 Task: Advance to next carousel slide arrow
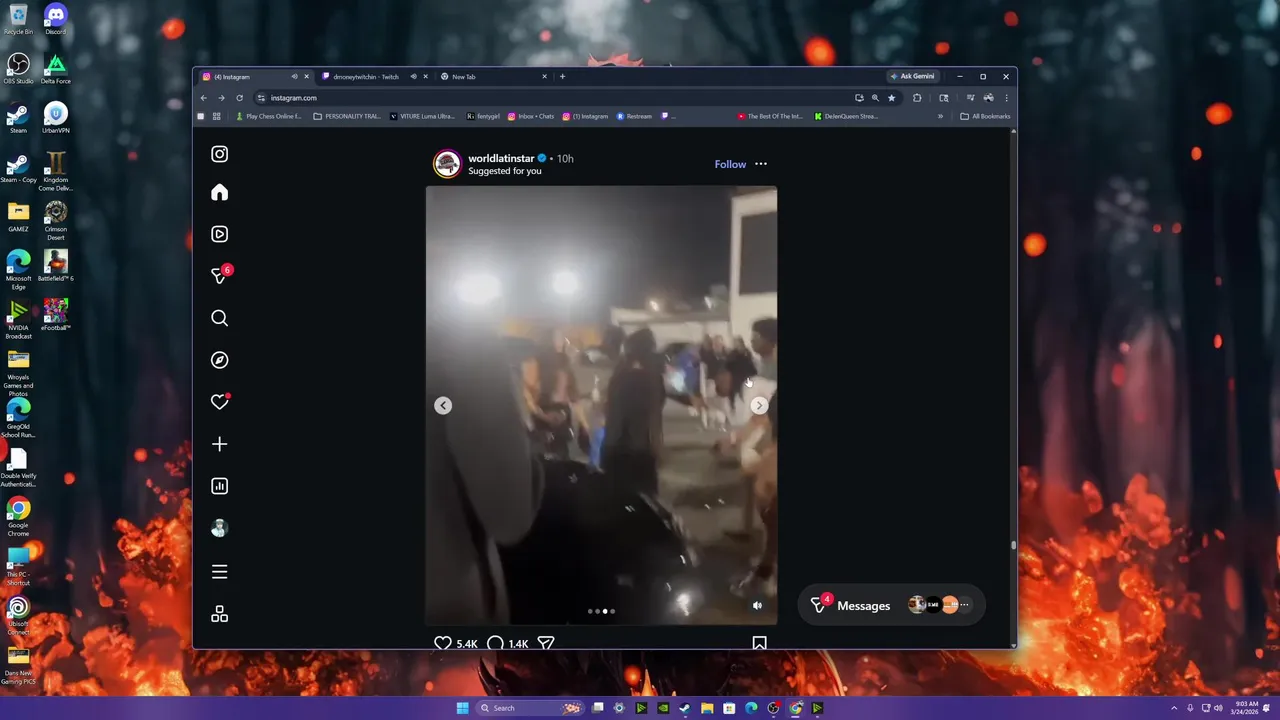[x=759, y=405]
